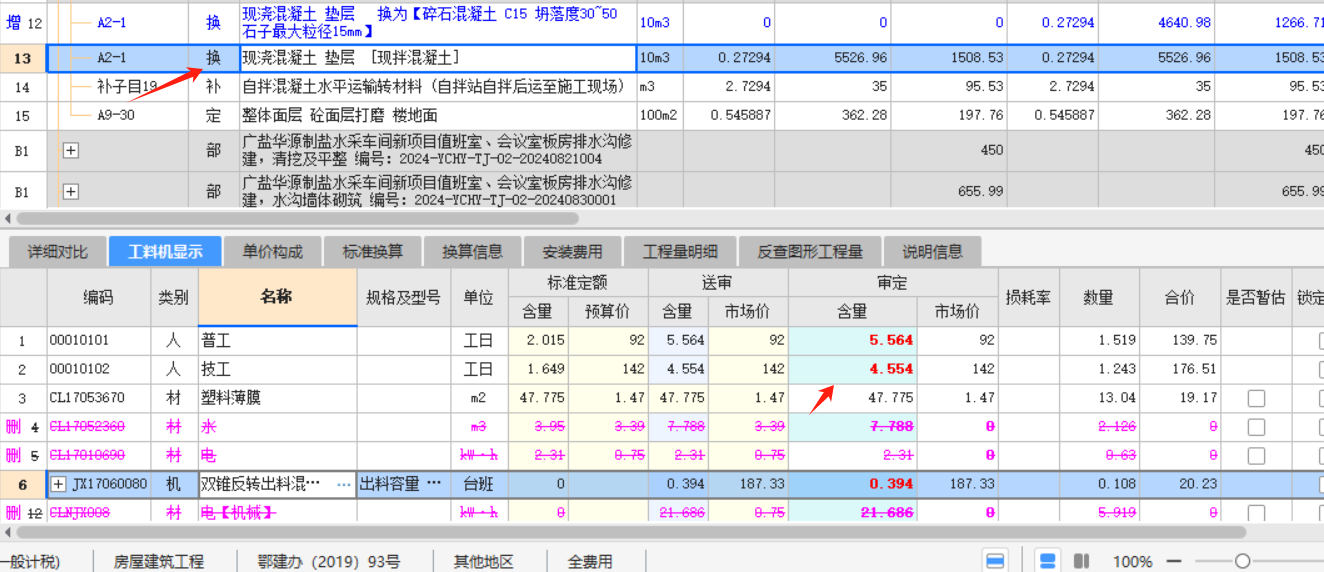Click the 数量 column header
1324x572 pixels.
[x=1100, y=297]
